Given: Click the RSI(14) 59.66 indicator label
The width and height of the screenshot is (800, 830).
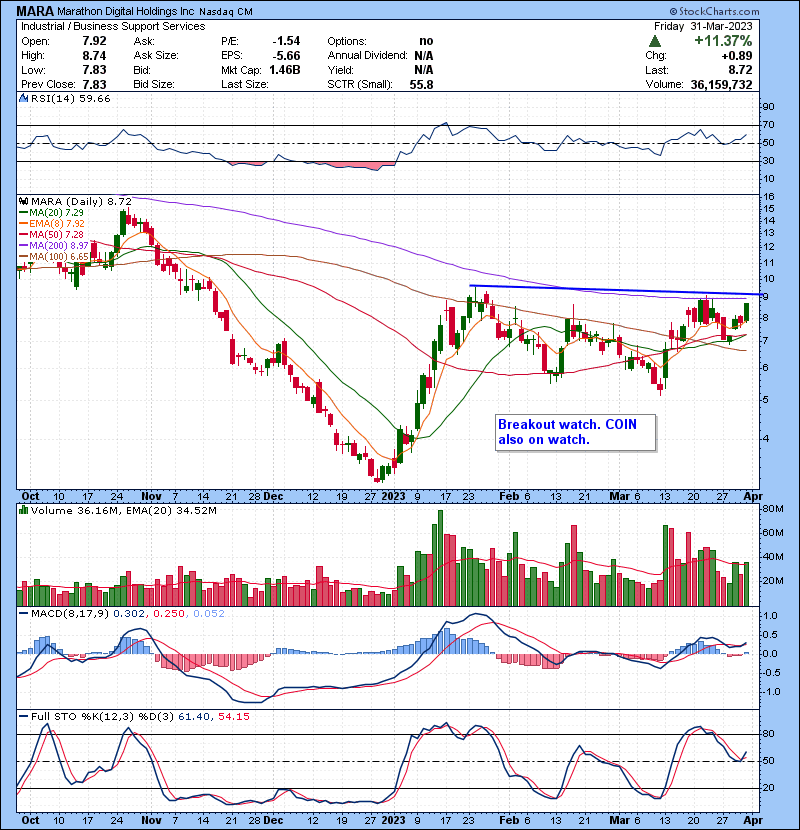Looking at the screenshot, I should (x=70, y=98).
